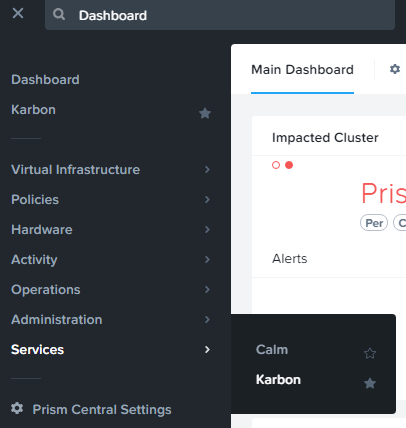Click the Per tag badge
406x428 pixels.
point(374,223)
